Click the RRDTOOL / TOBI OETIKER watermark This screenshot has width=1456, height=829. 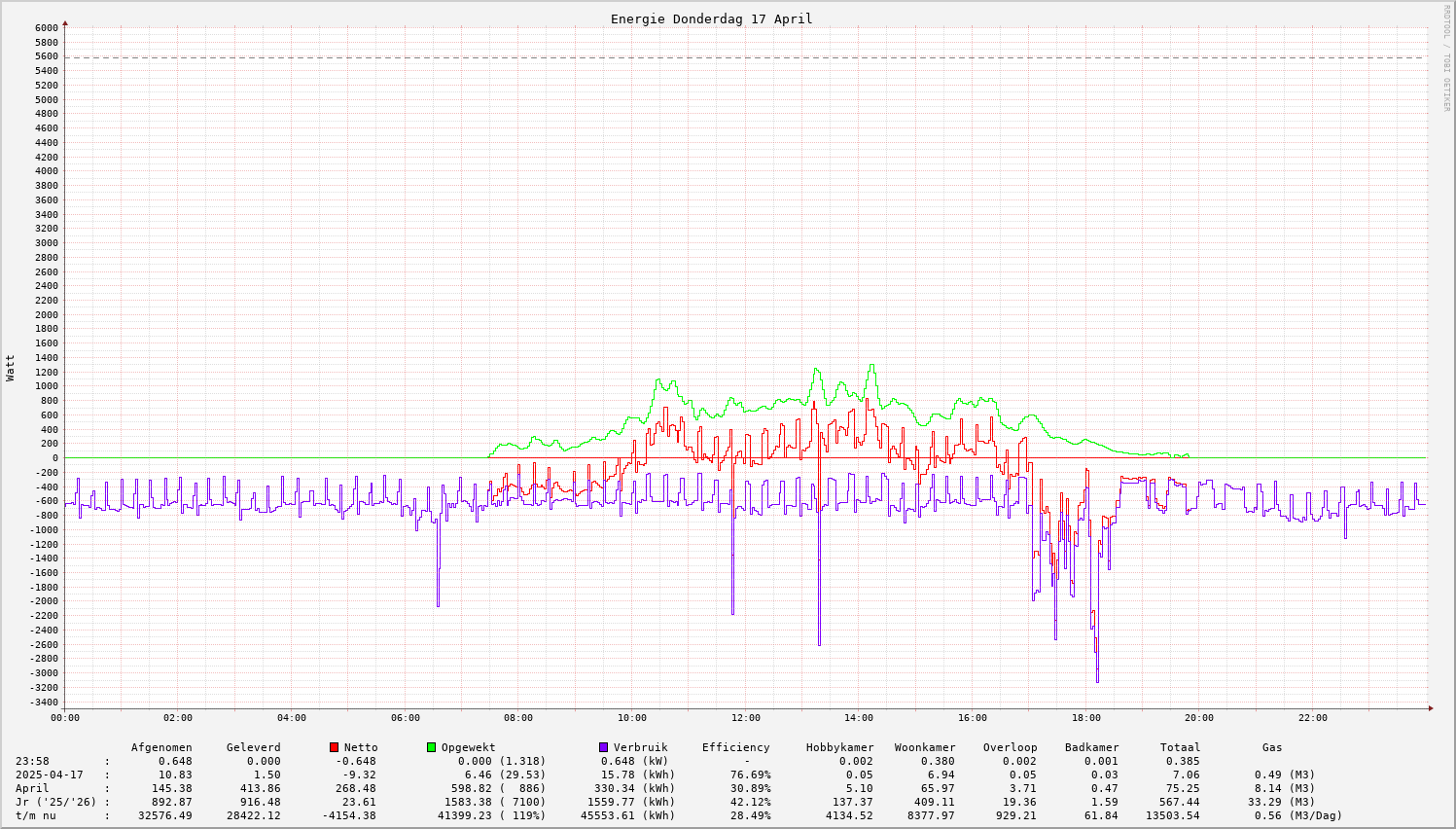1446,57
